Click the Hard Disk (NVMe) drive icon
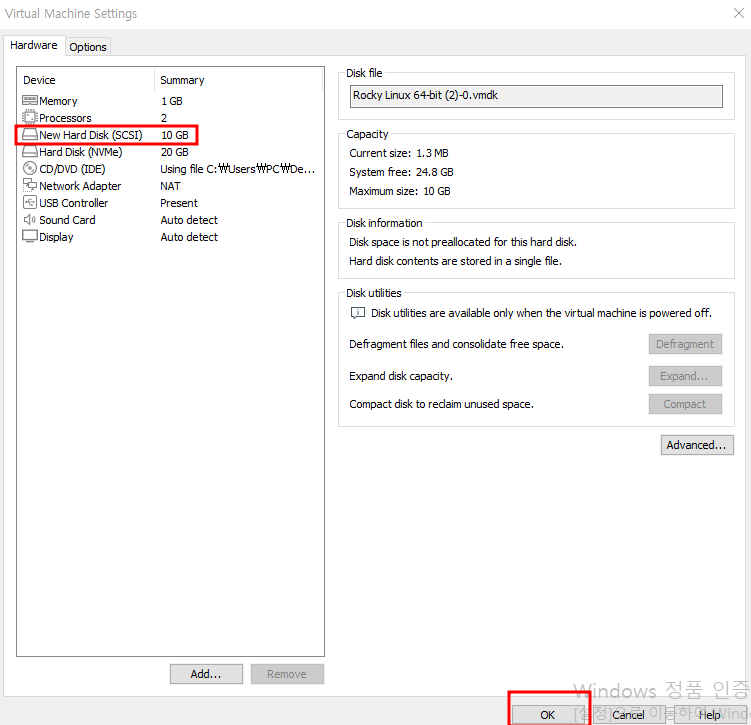Screen dimensions: 751x725 pos(30,152)
